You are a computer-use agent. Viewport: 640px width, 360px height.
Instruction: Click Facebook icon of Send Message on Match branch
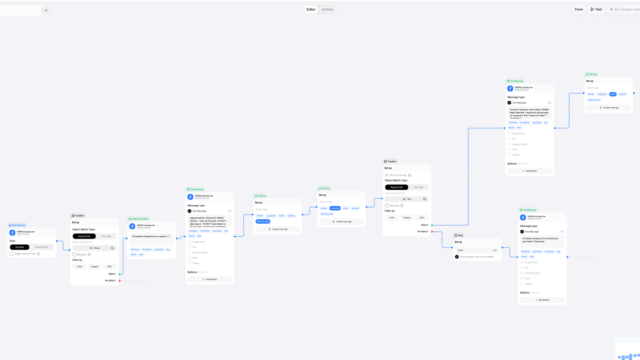[510, 89]
